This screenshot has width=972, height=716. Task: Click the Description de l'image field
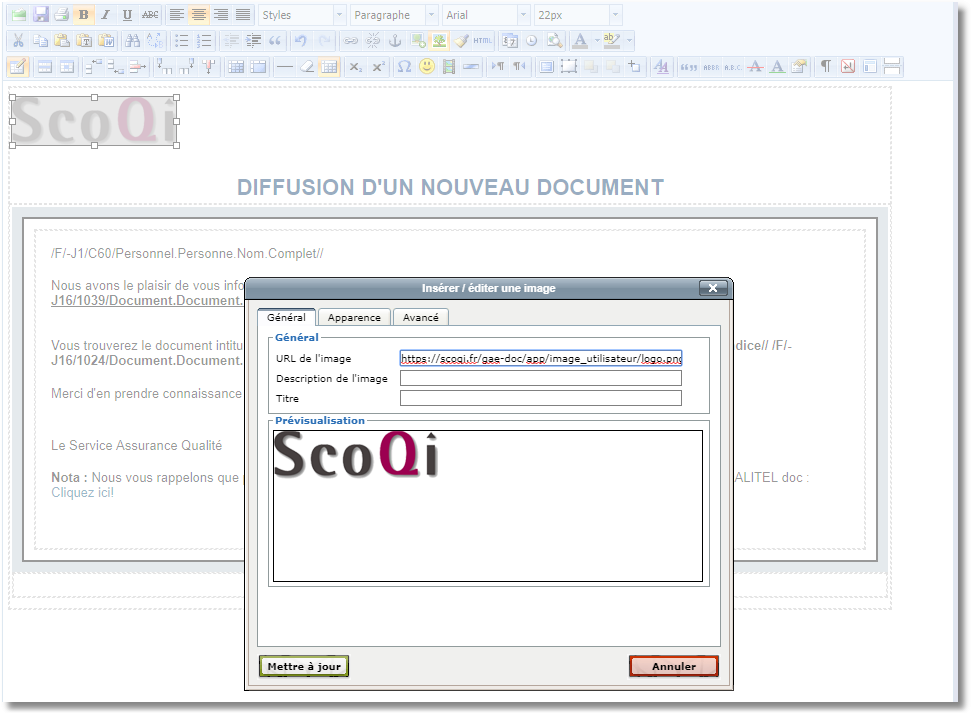point(540,378)
